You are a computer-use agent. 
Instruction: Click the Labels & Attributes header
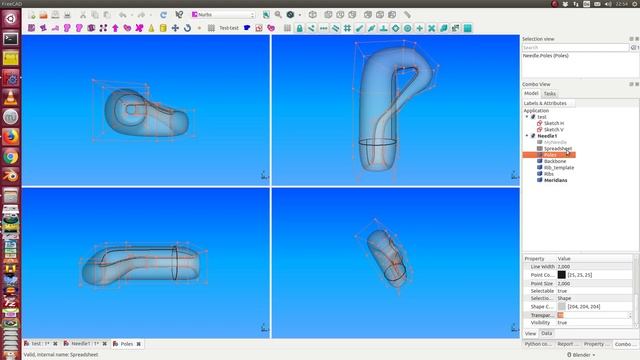549,103
